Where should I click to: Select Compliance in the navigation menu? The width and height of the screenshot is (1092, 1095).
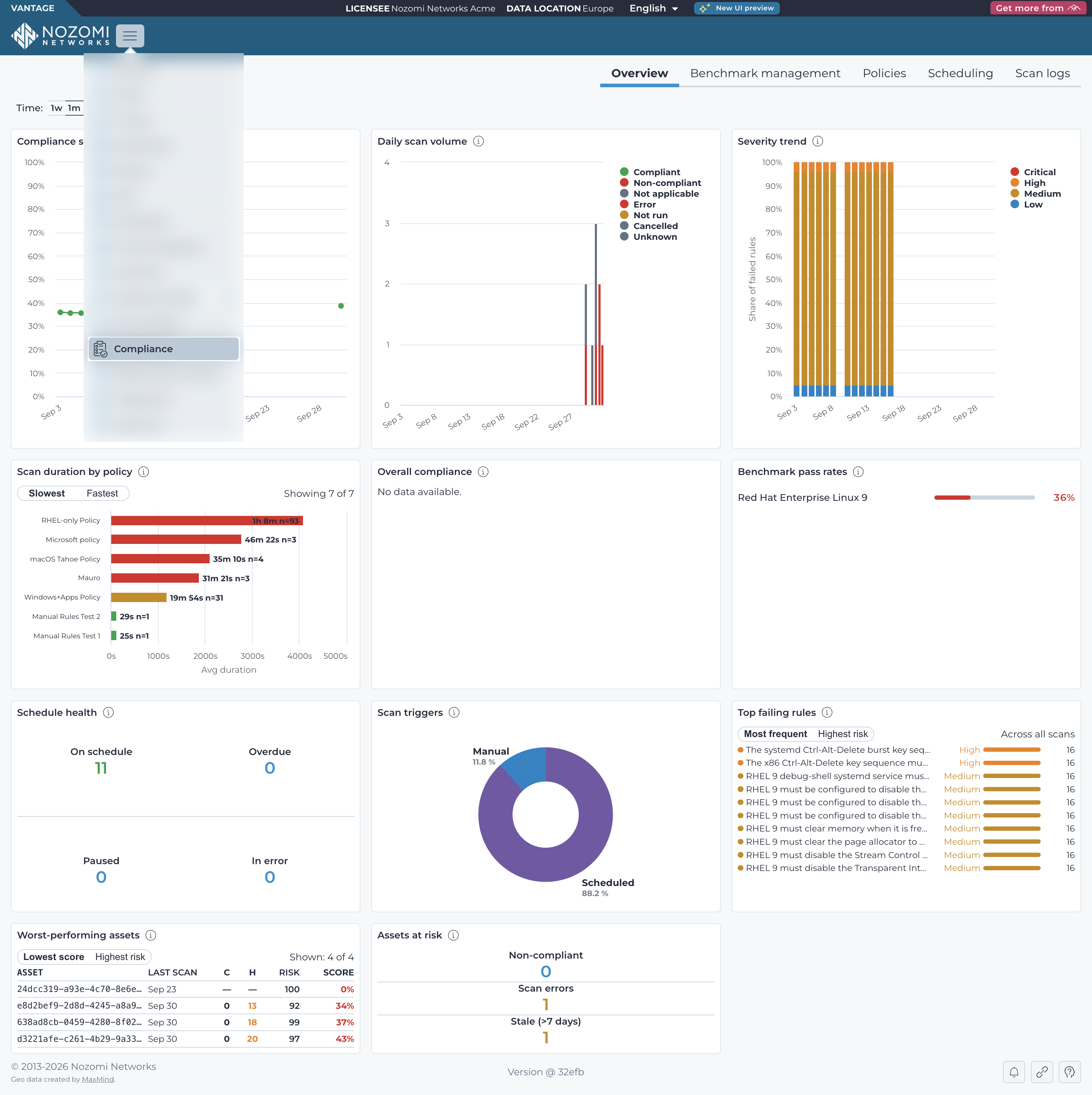[163, 349]
